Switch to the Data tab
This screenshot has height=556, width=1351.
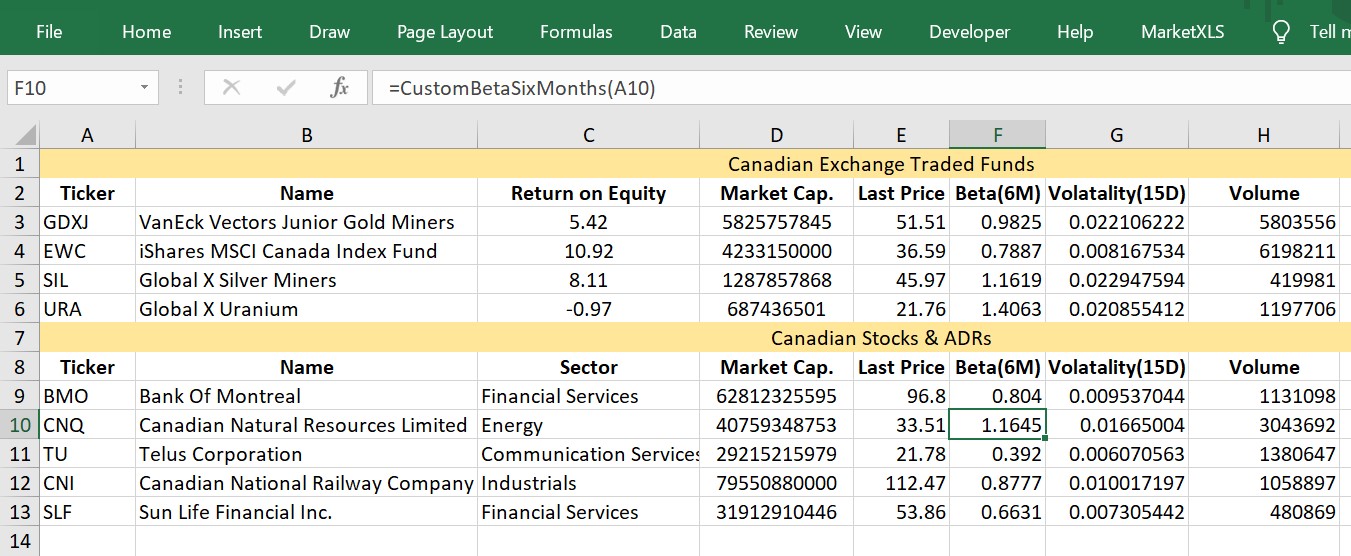point(678,32)
